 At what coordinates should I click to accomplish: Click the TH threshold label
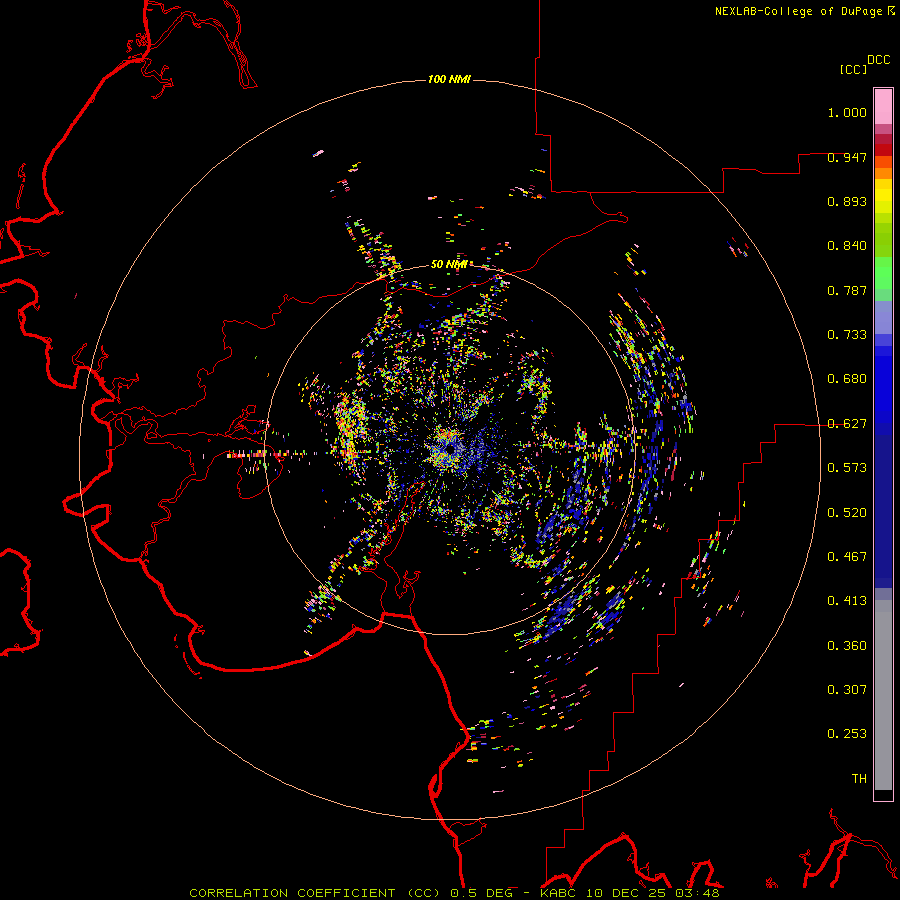(x=859, y=778)
